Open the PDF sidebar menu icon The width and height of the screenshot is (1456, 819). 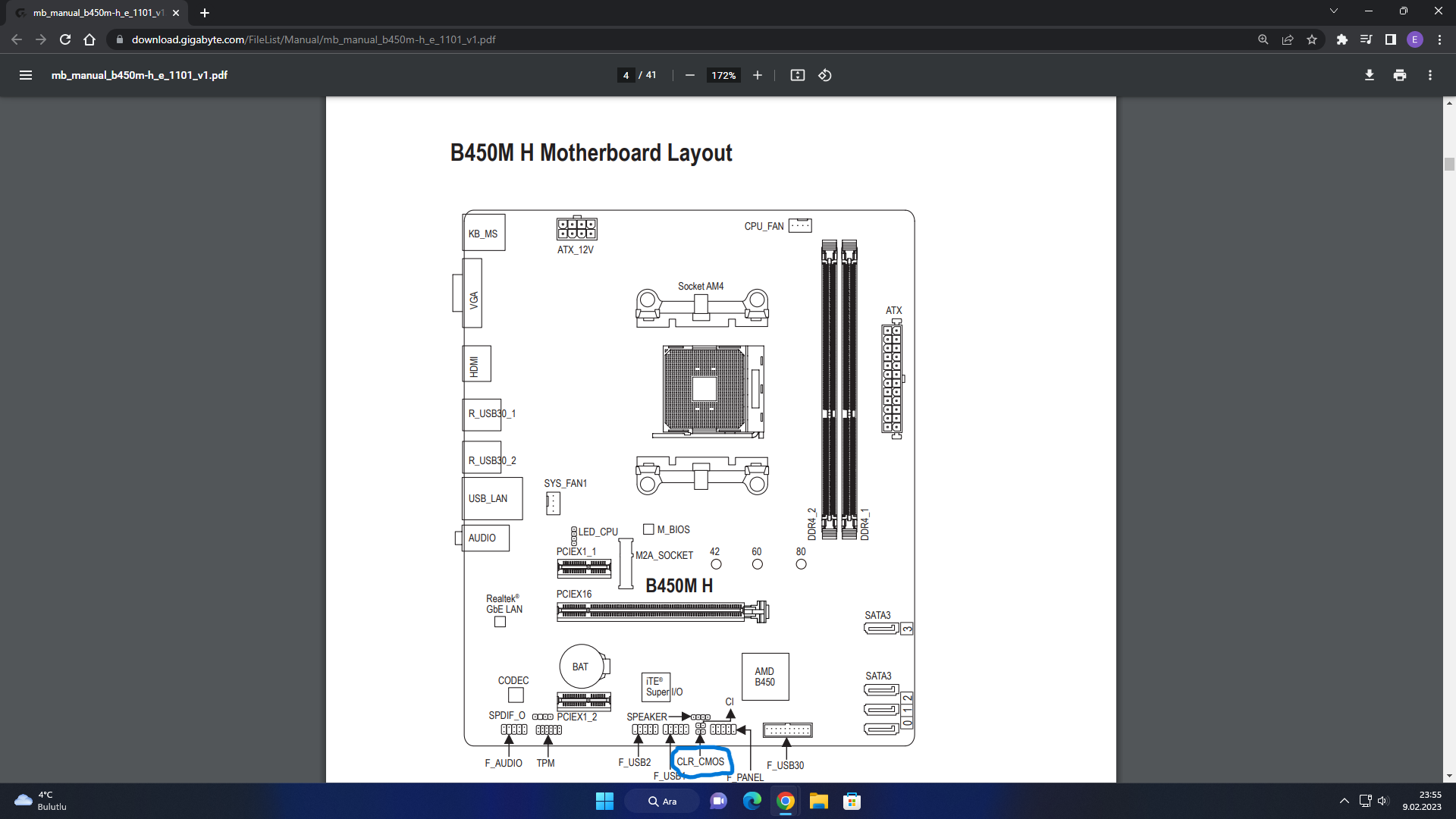pyautogui.click(x=26, y=75)
